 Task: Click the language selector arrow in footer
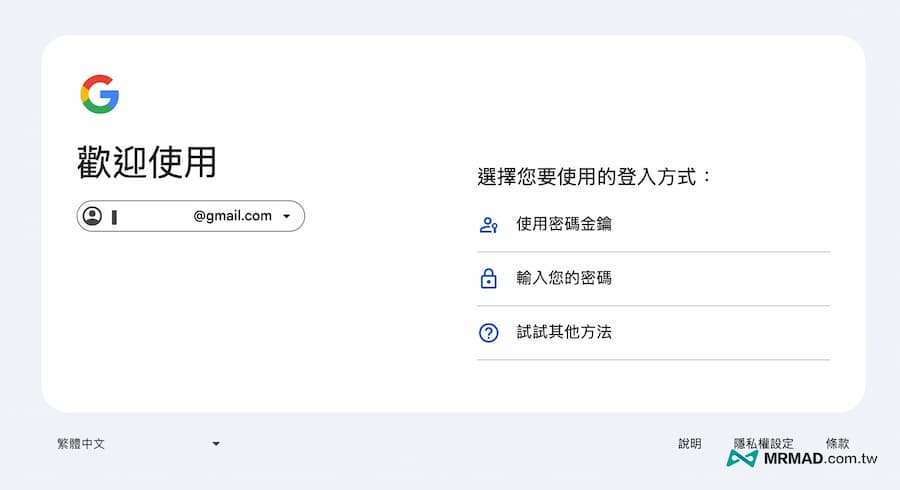(x=216, y=444)
